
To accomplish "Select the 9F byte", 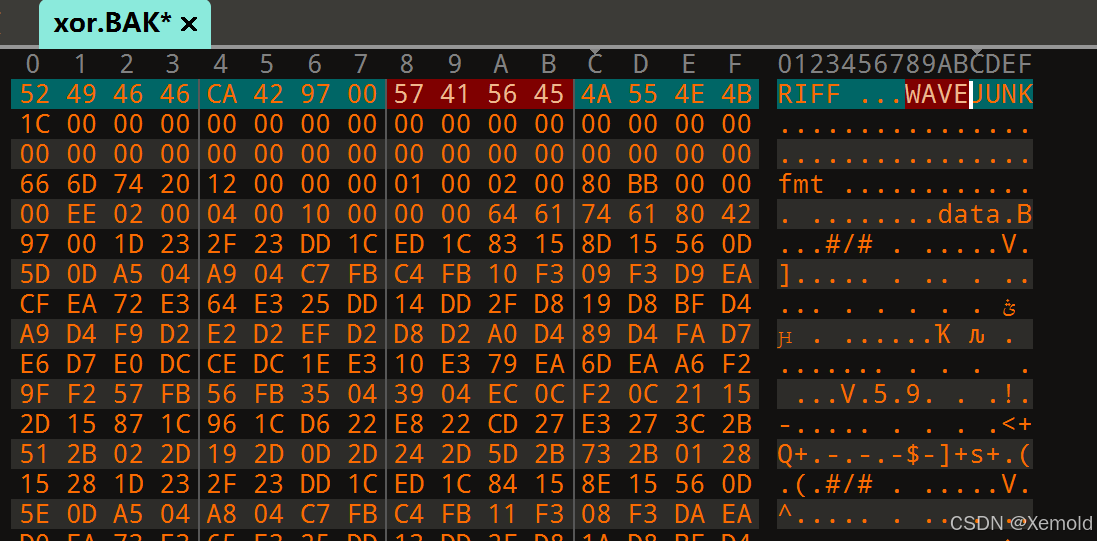I will click(x=34, y=395).
